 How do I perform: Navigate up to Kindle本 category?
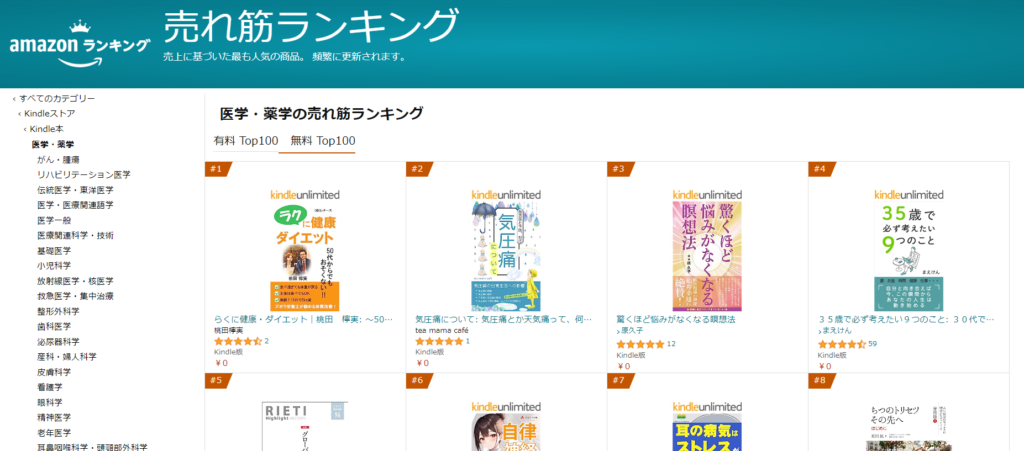[46, 129]
